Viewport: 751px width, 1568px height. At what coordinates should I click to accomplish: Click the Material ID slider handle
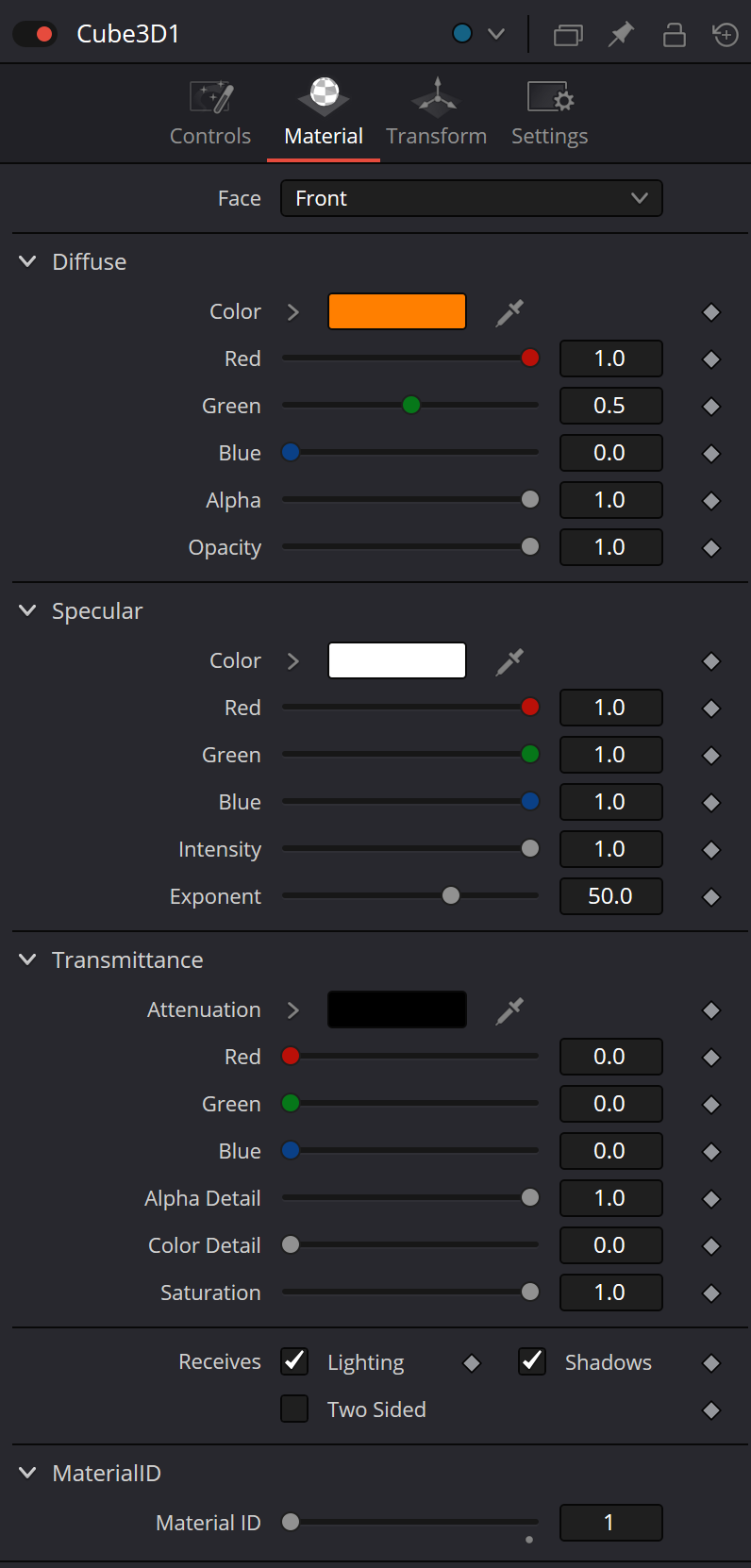[291, 1522]
